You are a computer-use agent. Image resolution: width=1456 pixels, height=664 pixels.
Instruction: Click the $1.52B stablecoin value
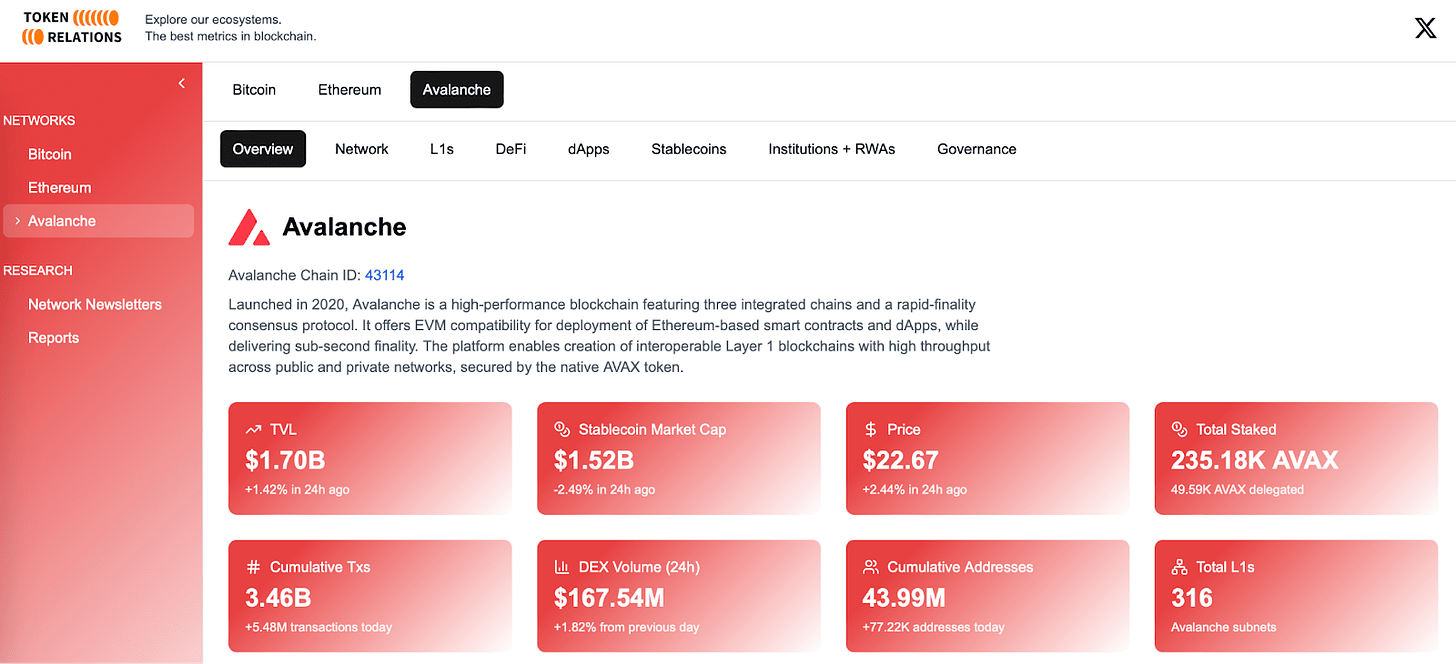tap(594, 460)
